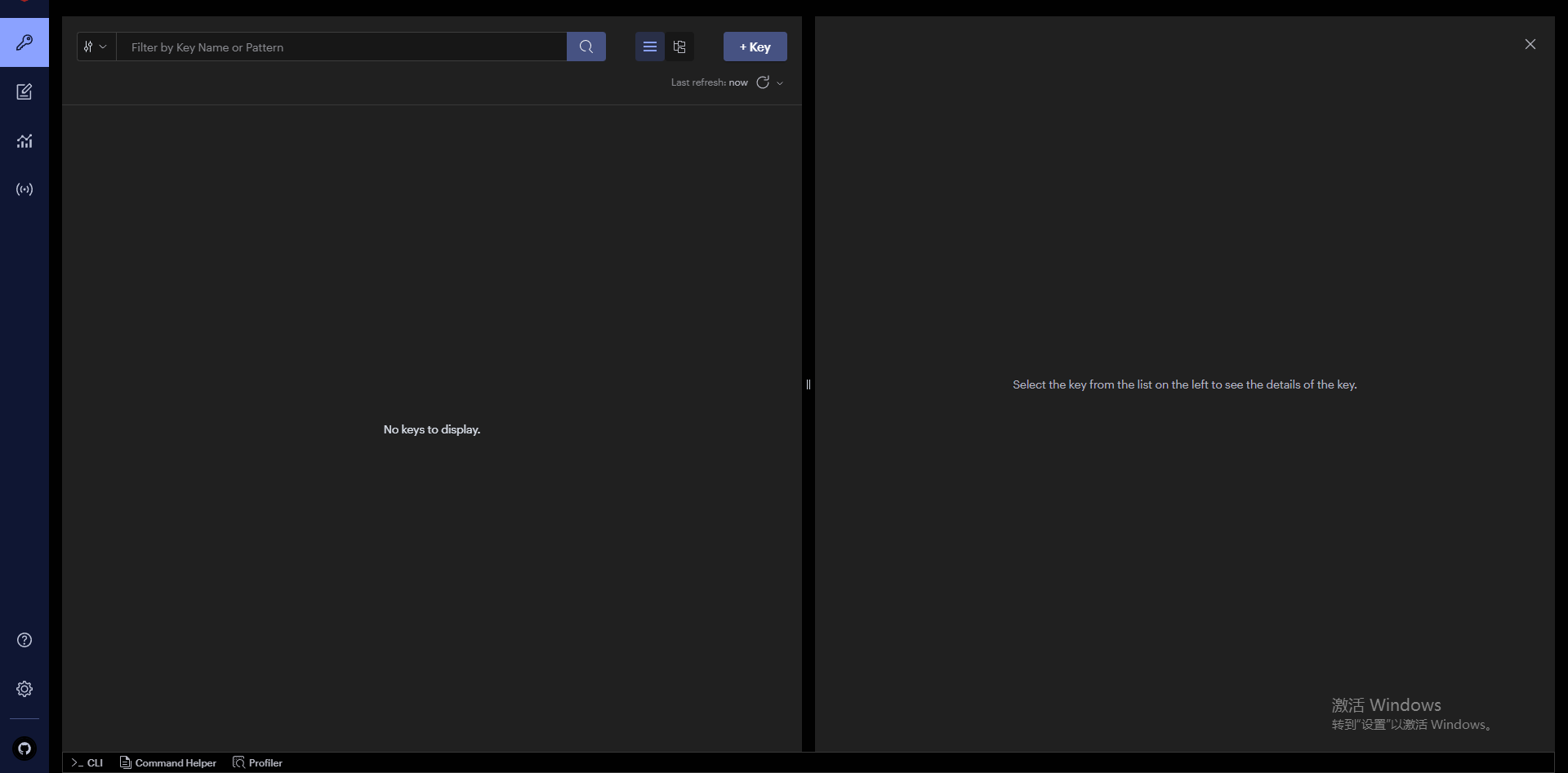1568x773 pixels.
Task: Switch to tree view of keys
Action: (x=679, y=47)
